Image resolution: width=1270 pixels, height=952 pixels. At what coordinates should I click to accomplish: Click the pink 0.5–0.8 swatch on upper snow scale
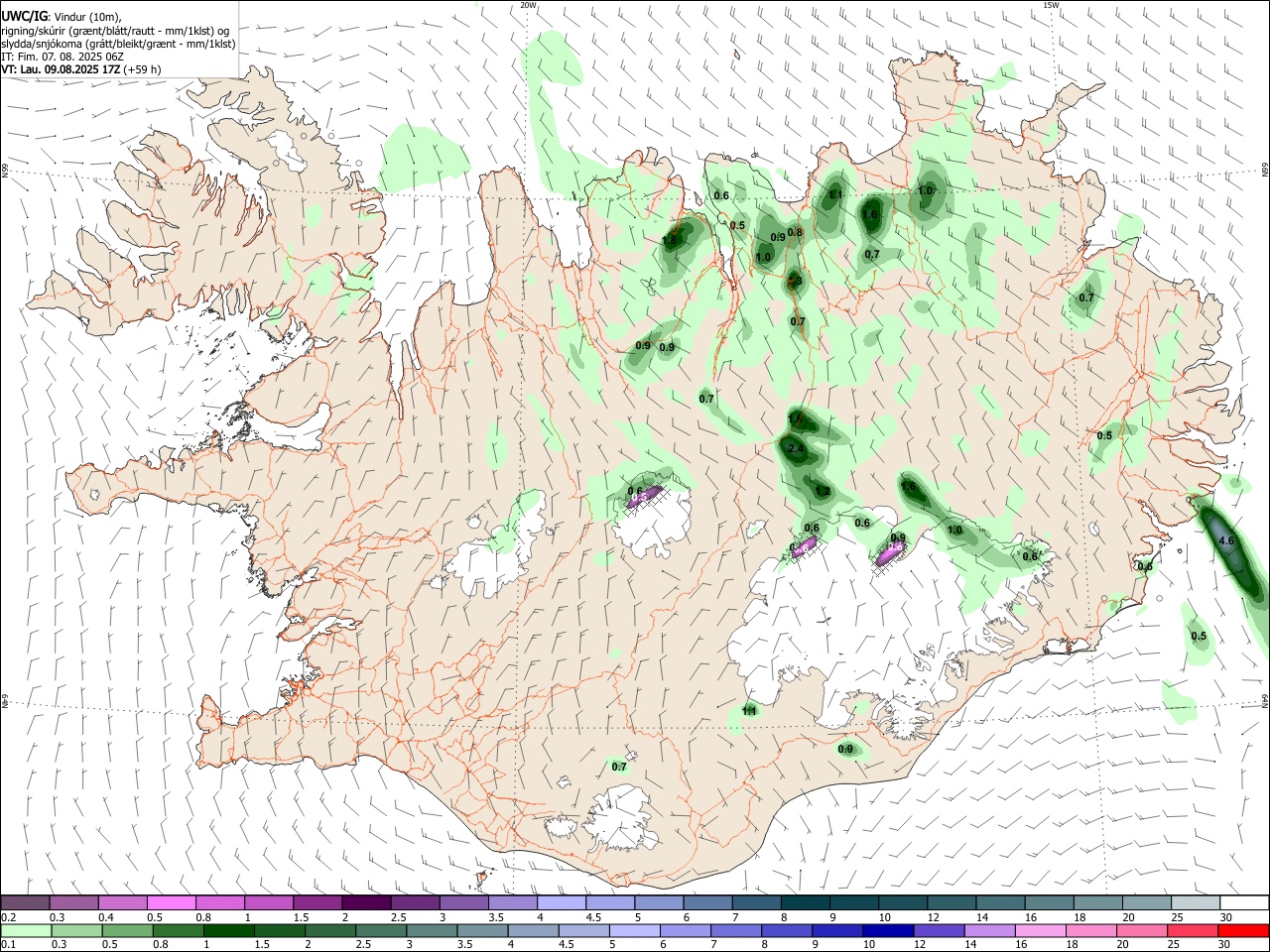[x=171, y=902]
